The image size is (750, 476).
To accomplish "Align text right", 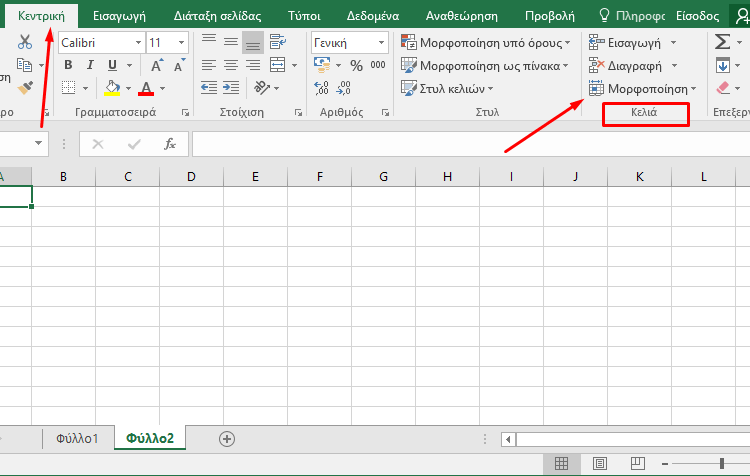I will click(253, 65).
